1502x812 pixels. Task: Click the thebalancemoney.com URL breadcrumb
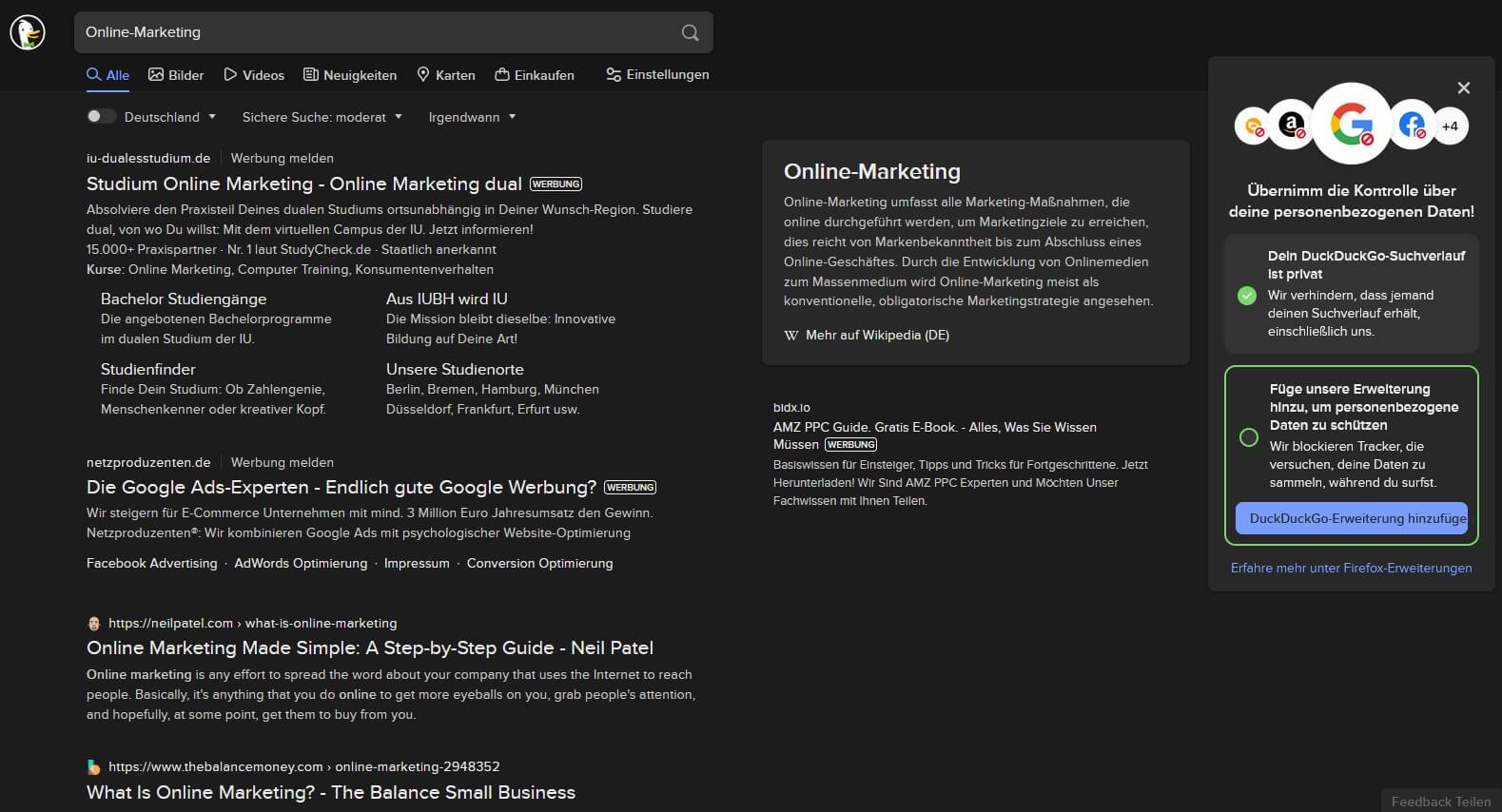tap(304, 766)
